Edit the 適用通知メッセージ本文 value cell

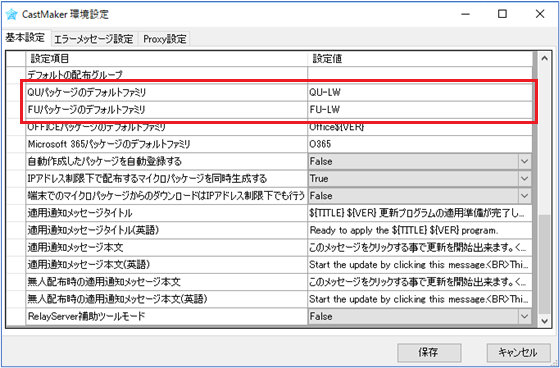tap(420, 248)
